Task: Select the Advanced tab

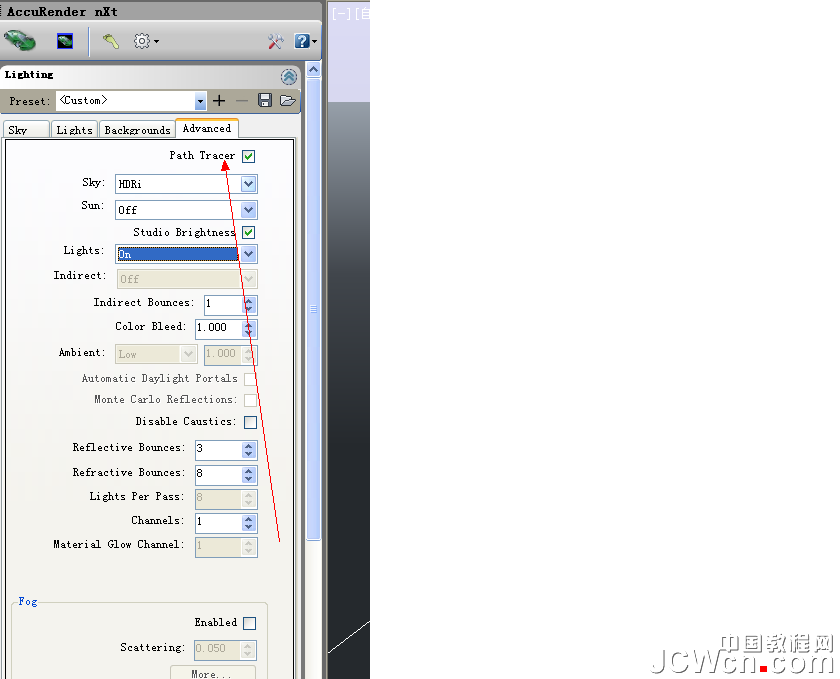Action: [x=207, y=128]
